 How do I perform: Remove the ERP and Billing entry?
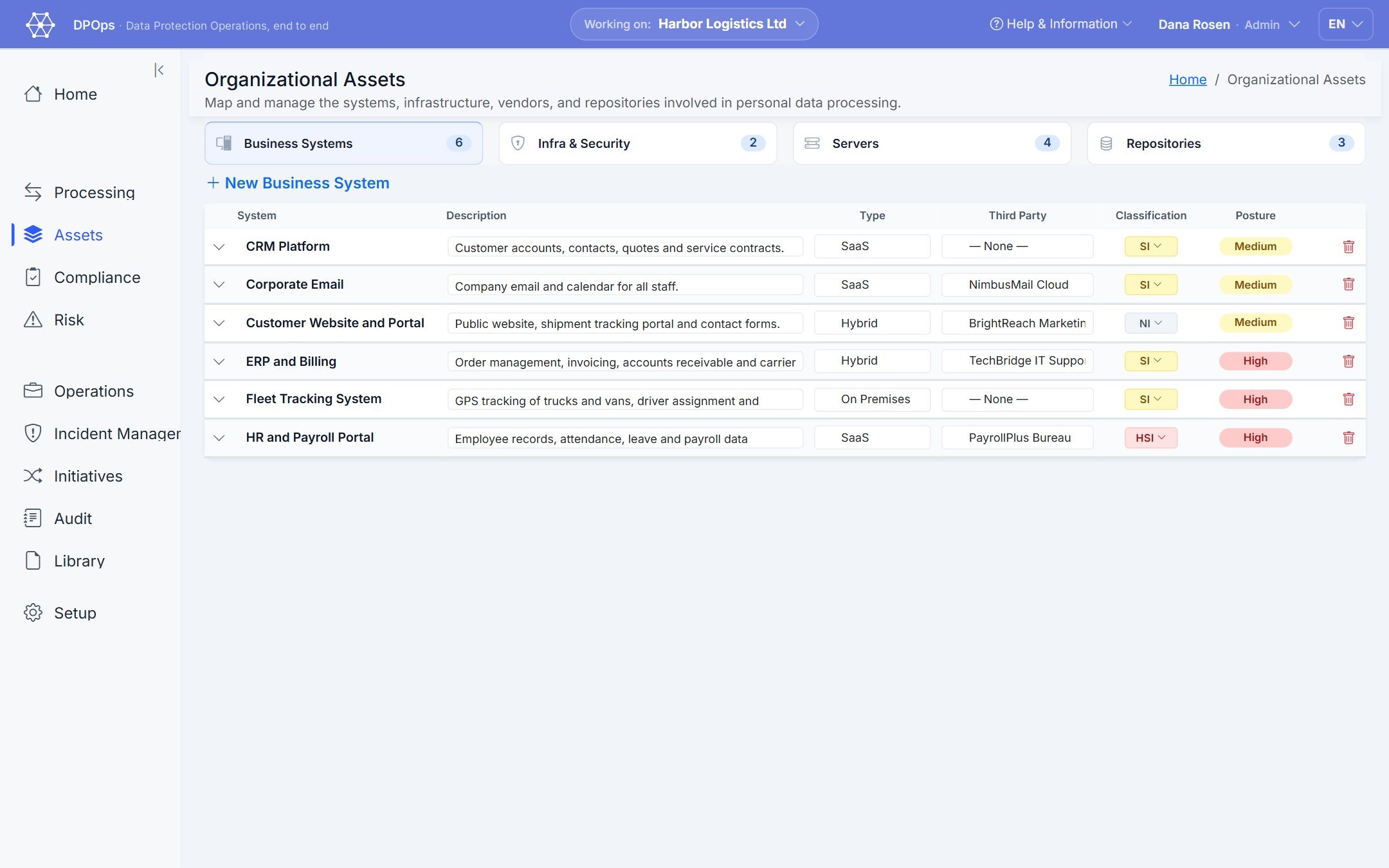pyautogui.click(x=1348, y=361)
